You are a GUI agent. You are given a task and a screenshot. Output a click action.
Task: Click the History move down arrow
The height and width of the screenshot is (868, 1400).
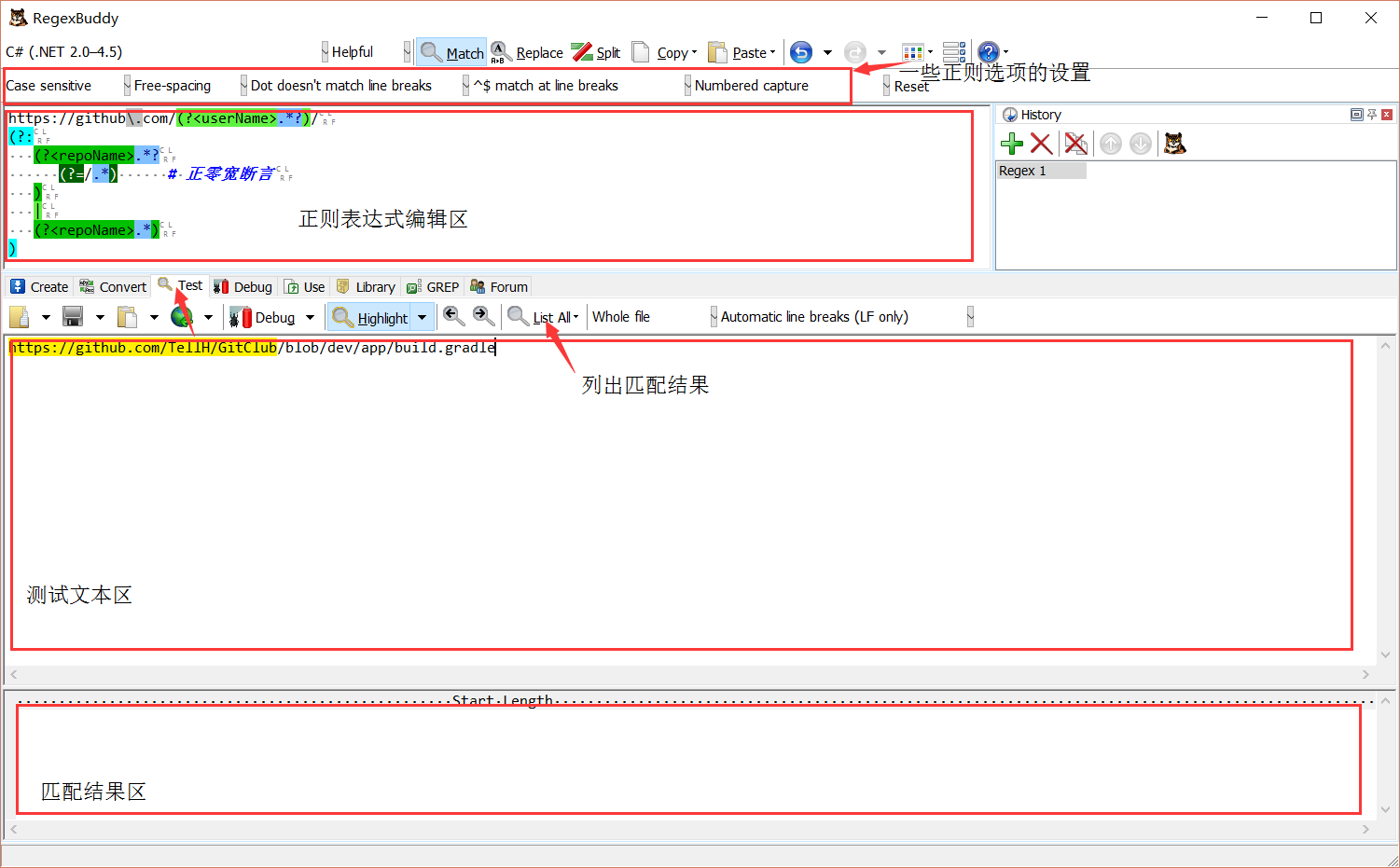[x=1141, y=144]
